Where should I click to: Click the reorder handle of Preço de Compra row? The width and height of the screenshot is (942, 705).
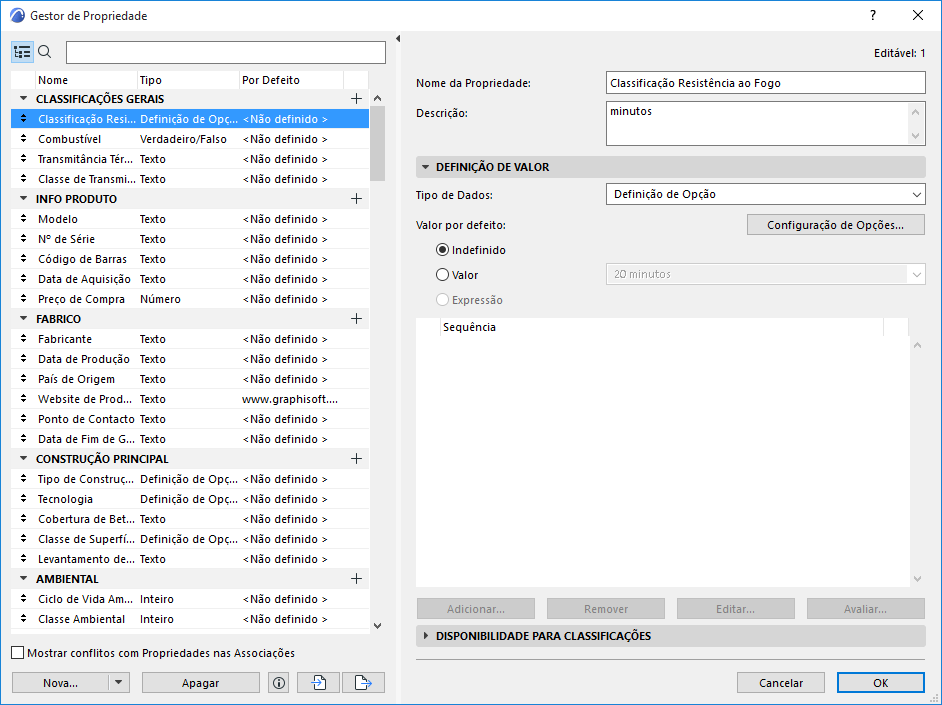coord(23,299)
